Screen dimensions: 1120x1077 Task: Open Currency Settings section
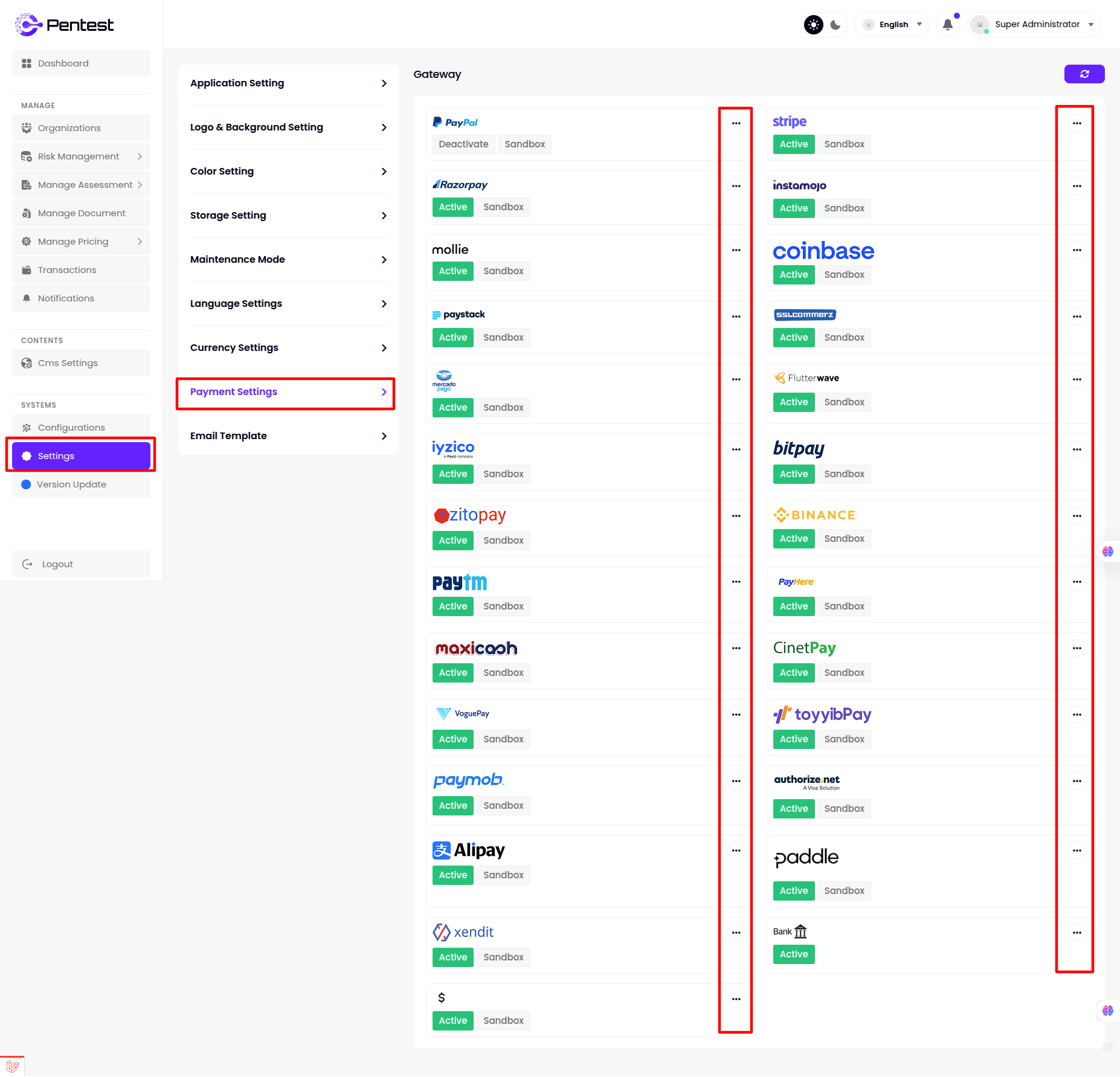[288, 348]
